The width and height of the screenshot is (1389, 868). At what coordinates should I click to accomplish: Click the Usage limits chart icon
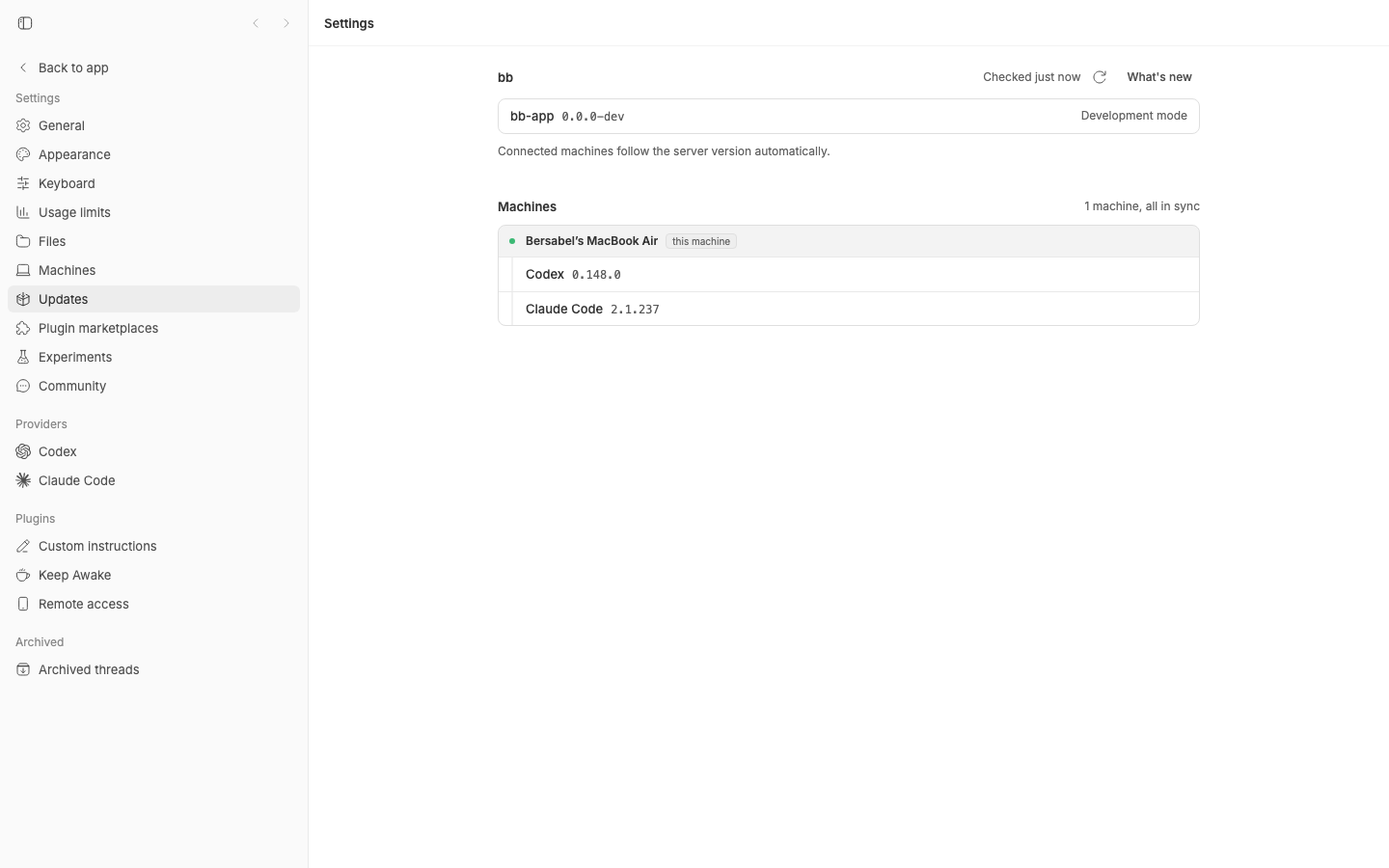click(x=23, y=212)
